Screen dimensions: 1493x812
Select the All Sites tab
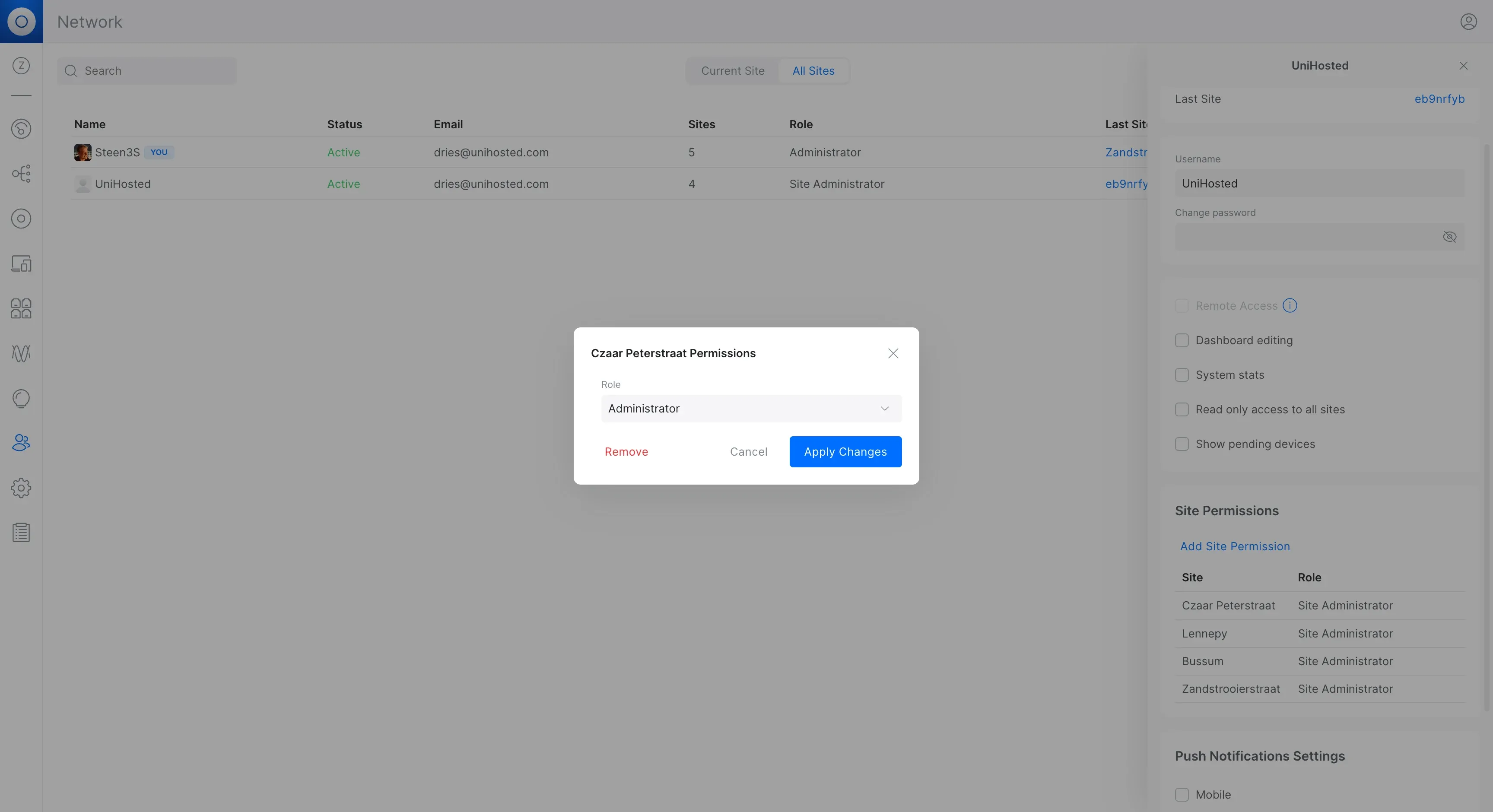click(x=813, y=71)
